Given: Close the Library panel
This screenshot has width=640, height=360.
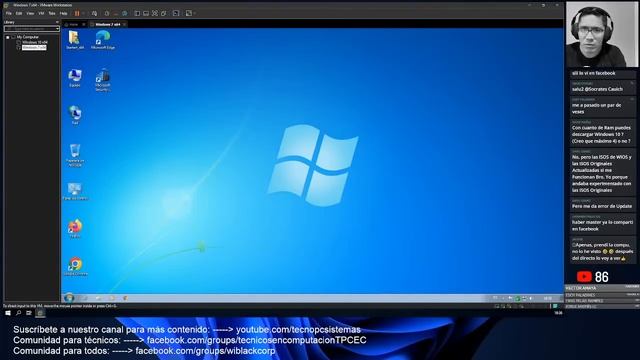Looking at the screenshot, I should click(x=57, y=22).
